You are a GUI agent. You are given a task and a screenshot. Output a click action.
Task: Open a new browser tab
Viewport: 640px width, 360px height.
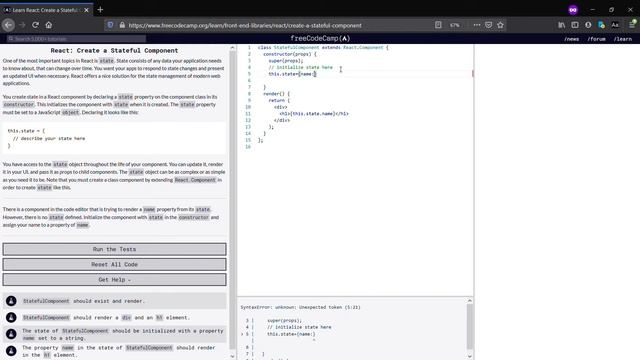(100, 9)
